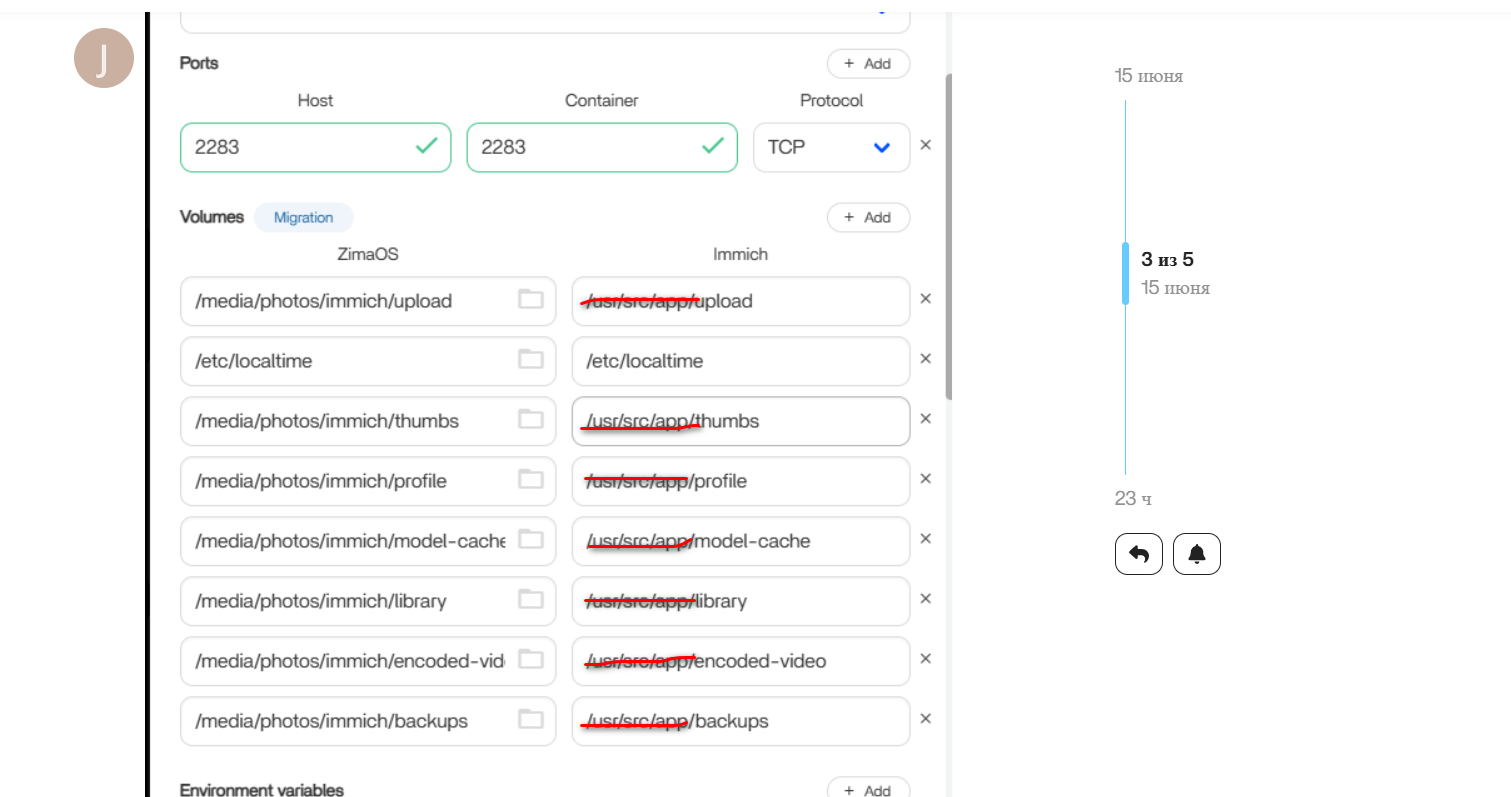Viewport: 1511px width, 797px height.
Task: Remove the model-cache volume row
Action: (x=925, y=539)
